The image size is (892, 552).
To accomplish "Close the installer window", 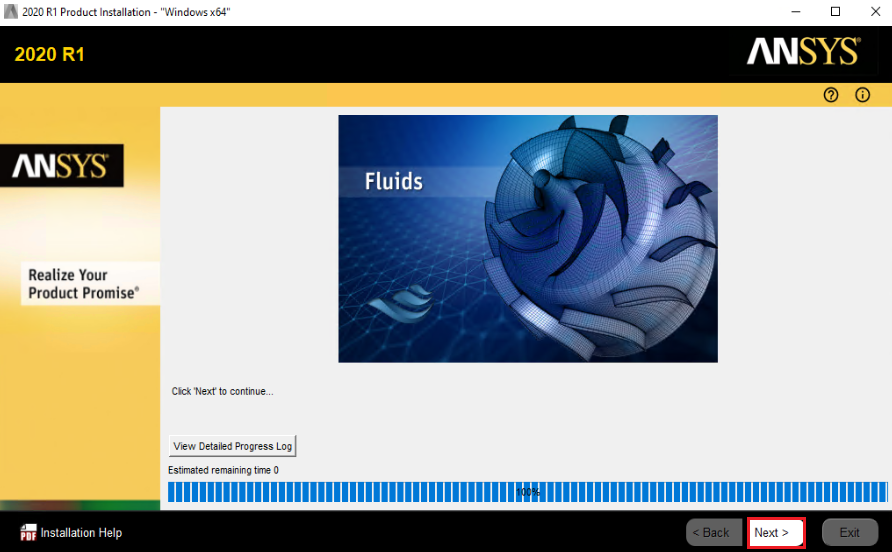I will [876, 11].
